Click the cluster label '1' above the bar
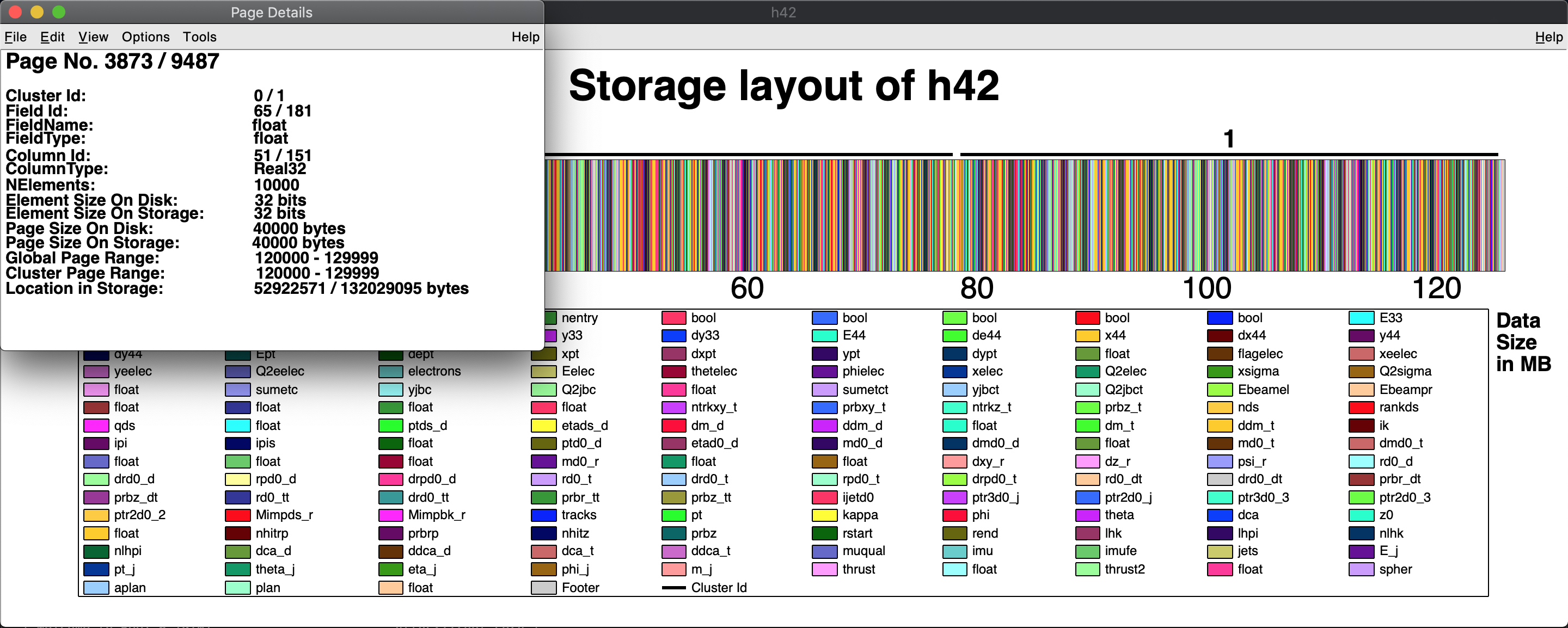 (x=1229, y=139)
